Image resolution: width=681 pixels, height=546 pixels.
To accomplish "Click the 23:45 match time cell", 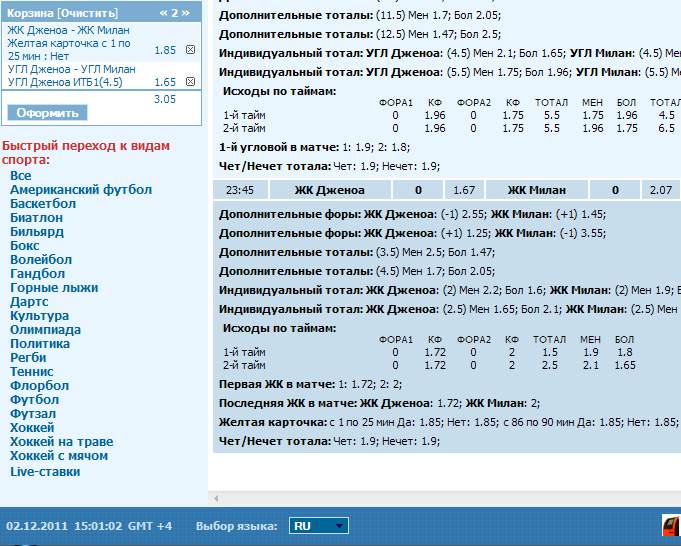I will click(240, 190).
